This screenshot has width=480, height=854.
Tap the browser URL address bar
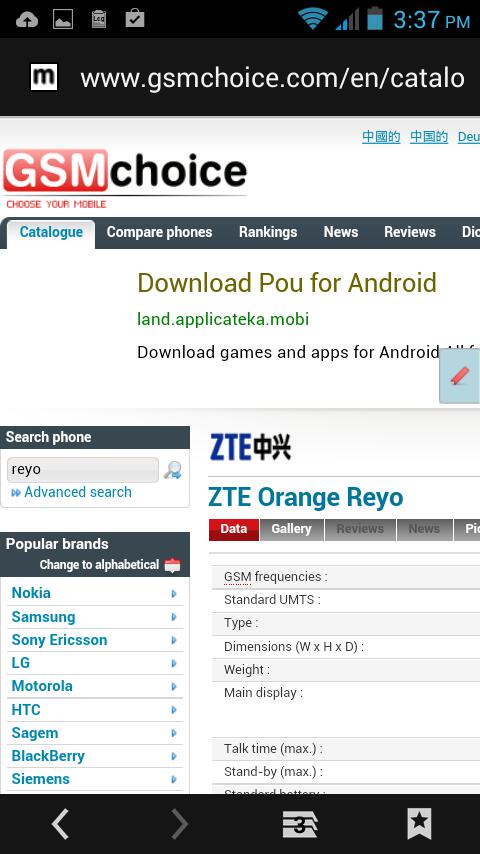(272, 78)
